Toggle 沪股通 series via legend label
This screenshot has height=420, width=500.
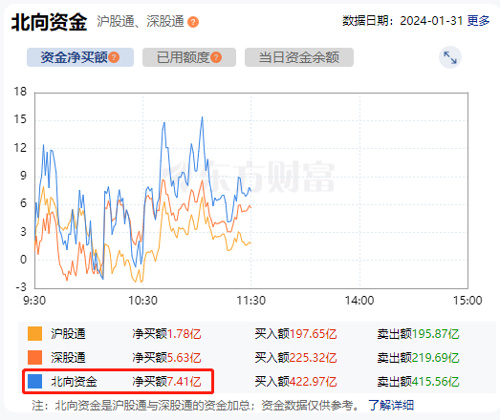point(68,334)
